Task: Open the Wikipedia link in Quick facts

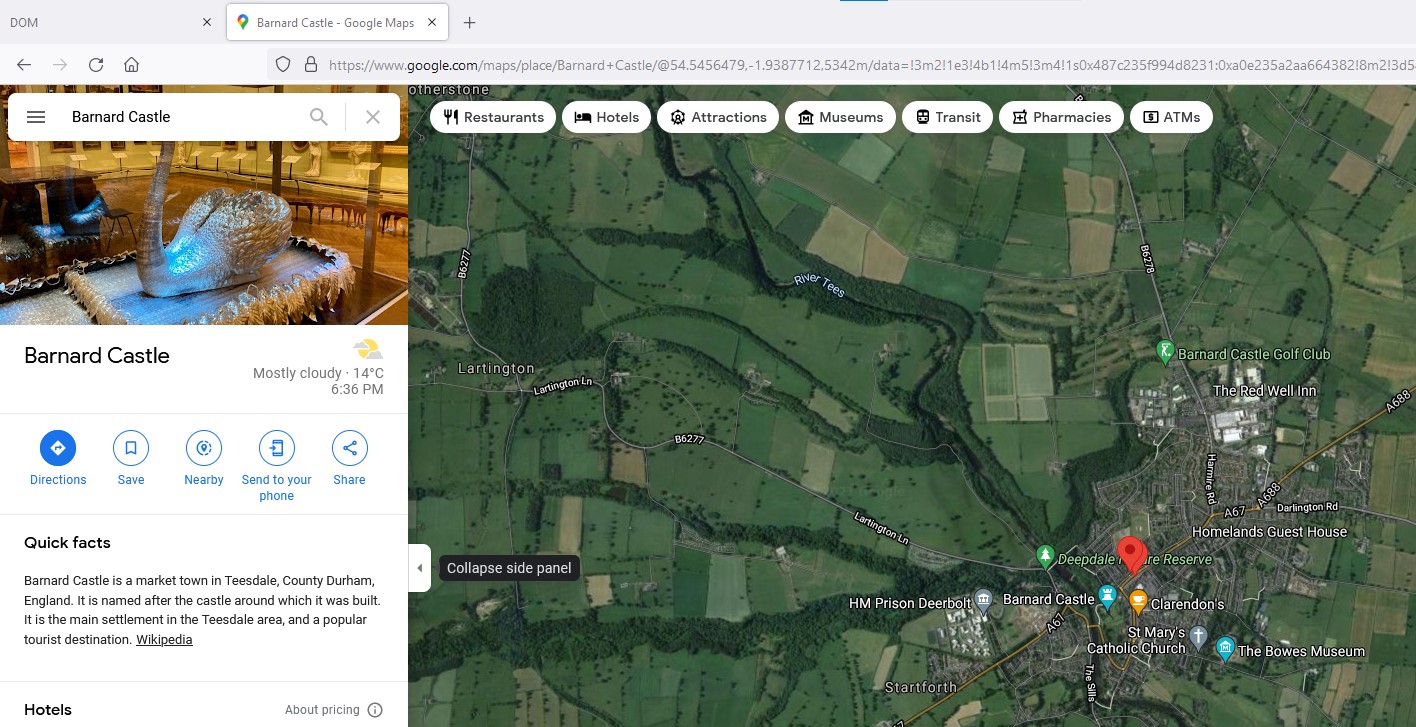Action: pyautogui.click(x=164, y=640)
